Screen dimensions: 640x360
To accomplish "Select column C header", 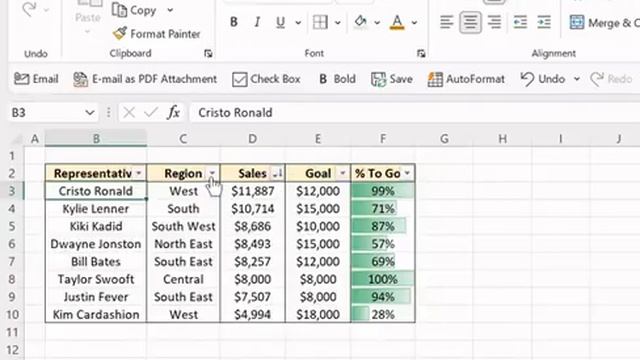I will 183,139.
